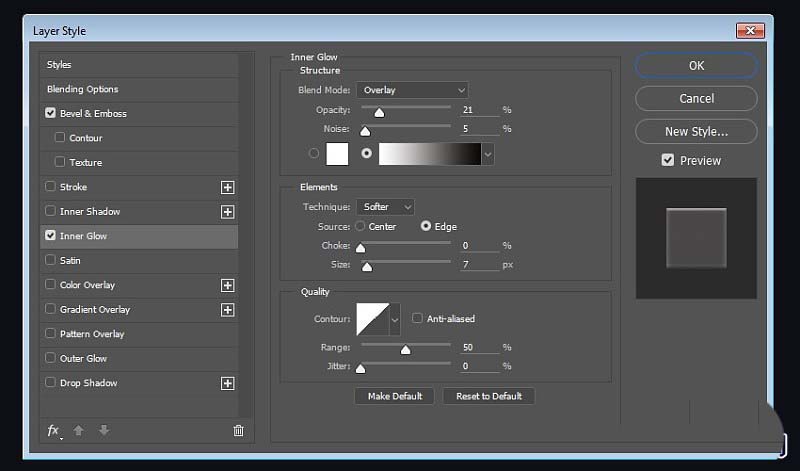800x471 pixels.
Task: Select the Satin row label
Action: pyautogui.click(x=70, y=261)
